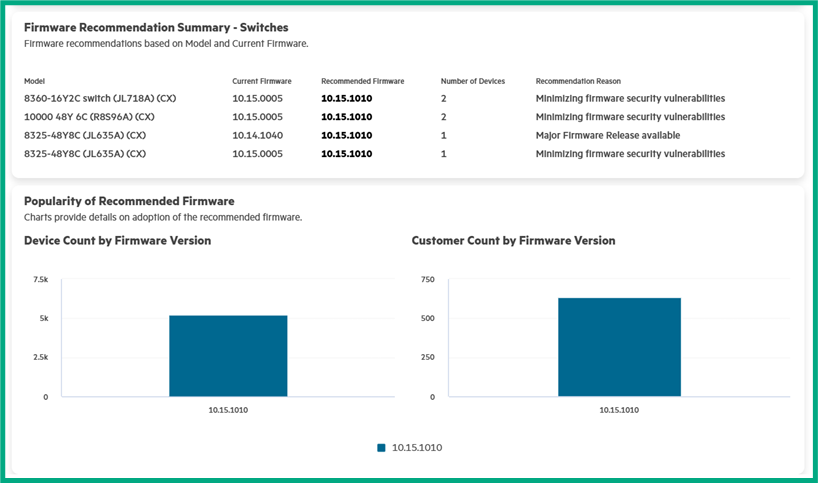Screen dimensions: 818x483
Task: Click the Firmware Recommendation Summary - Switches heading
Action: pos(156,28)
